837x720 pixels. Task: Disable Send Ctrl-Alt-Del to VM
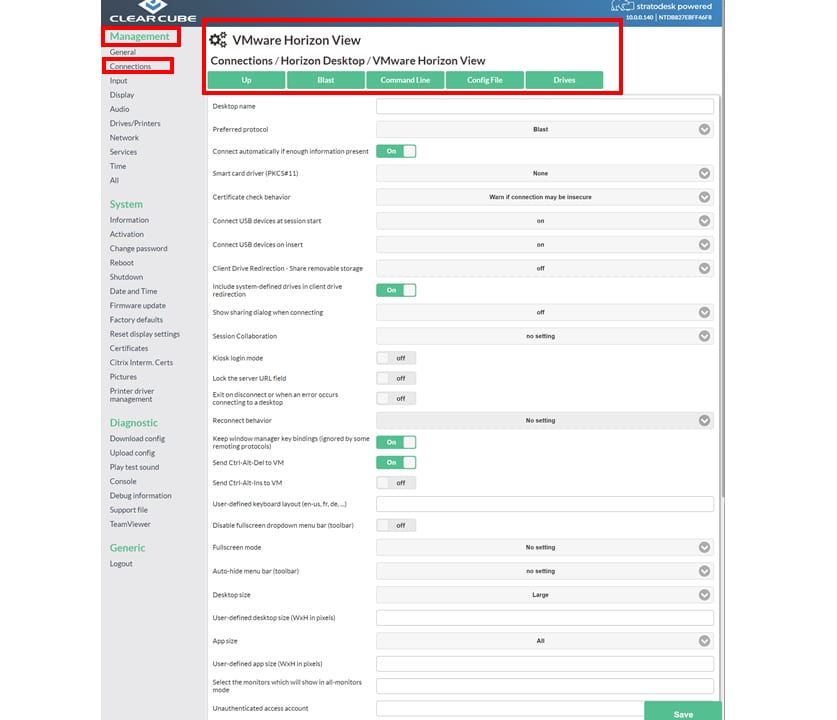[x=396, y=463]
